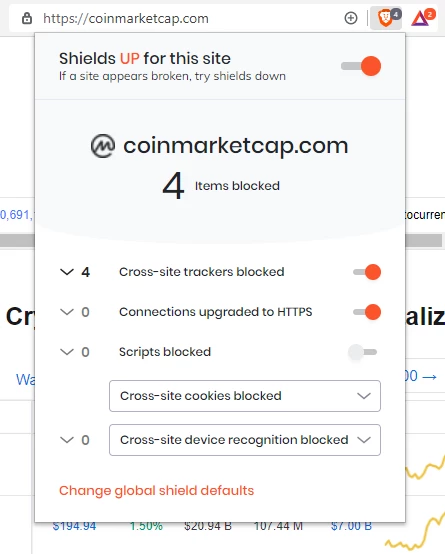This screenshot has height=554, width=445.
Task: Click the coinmarketcap.com URL in address bar
Action: pos(126,18)
